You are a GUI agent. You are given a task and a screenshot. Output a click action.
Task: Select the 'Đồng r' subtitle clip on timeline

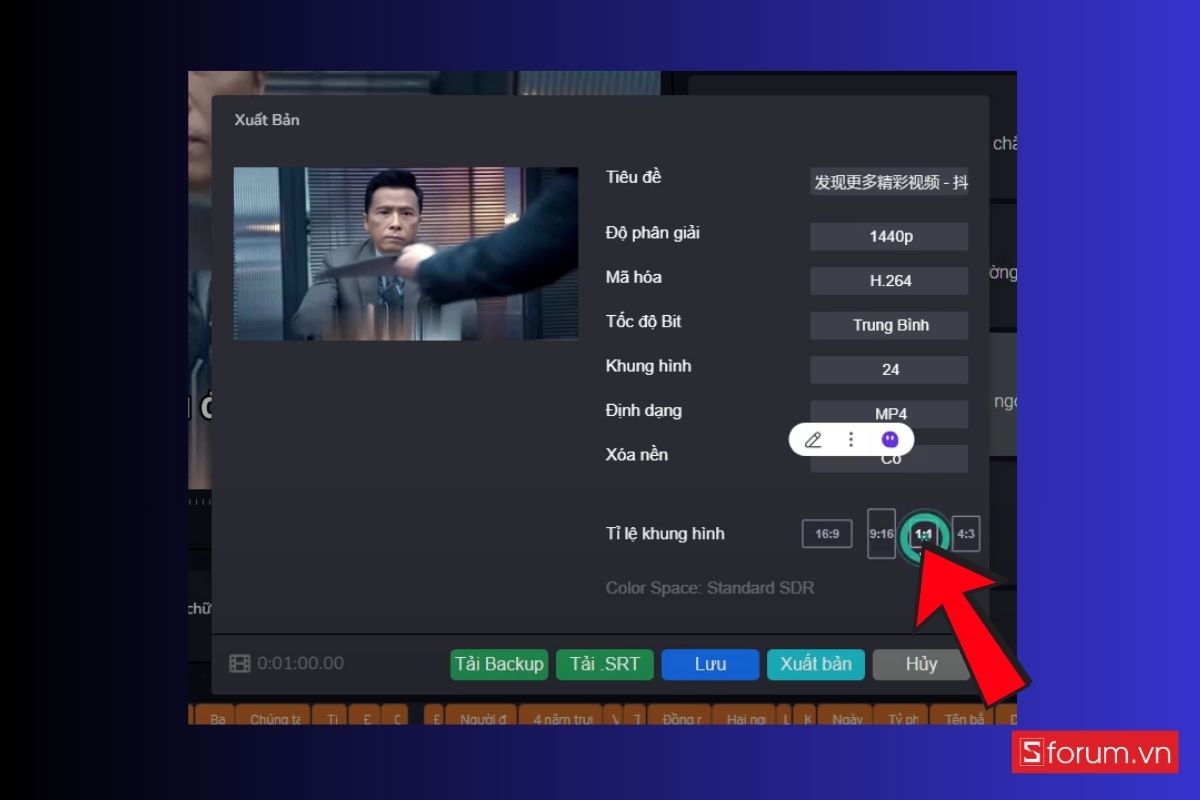point(680,716)
